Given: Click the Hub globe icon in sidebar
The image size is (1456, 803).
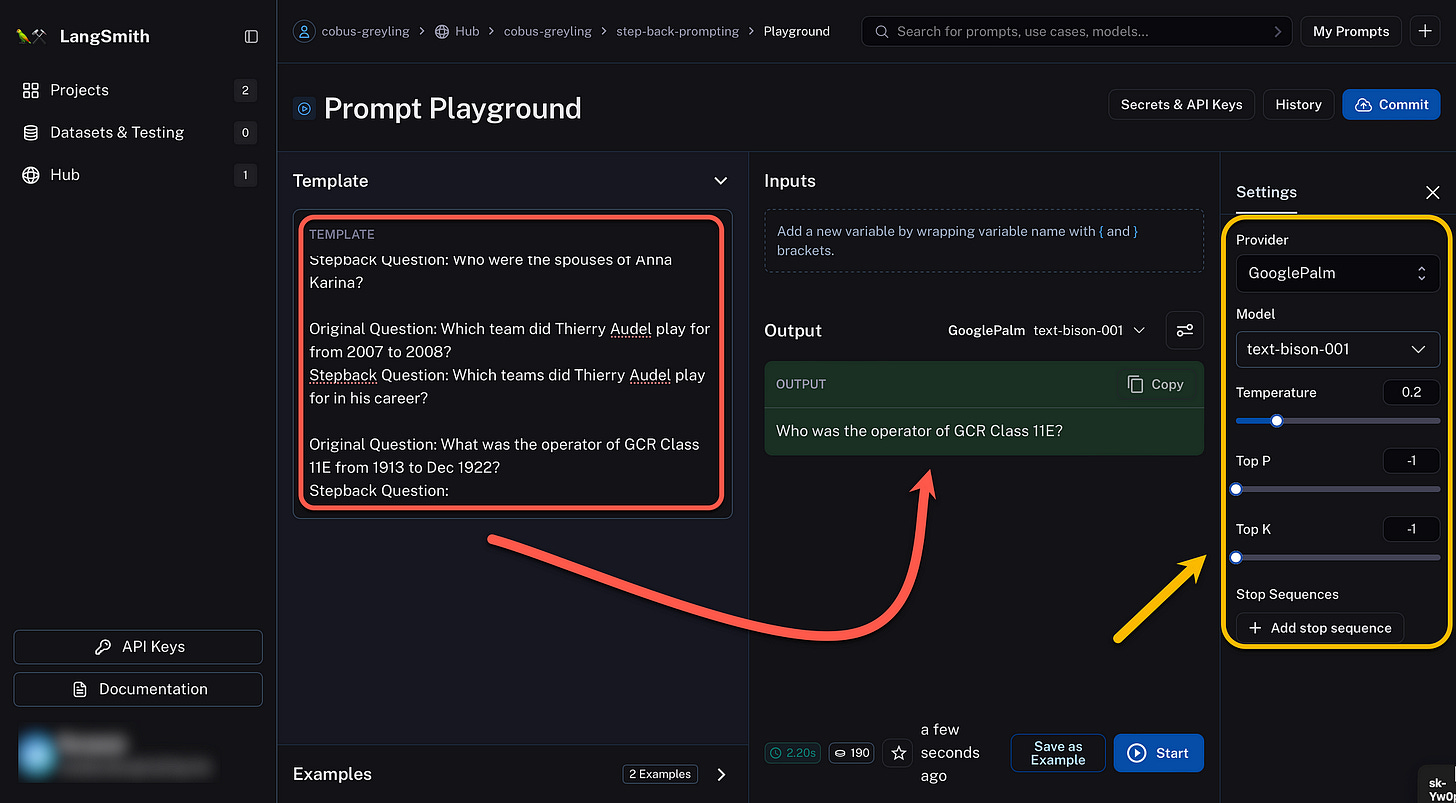Looking at the screenshot, I should (x=31, y=175).
